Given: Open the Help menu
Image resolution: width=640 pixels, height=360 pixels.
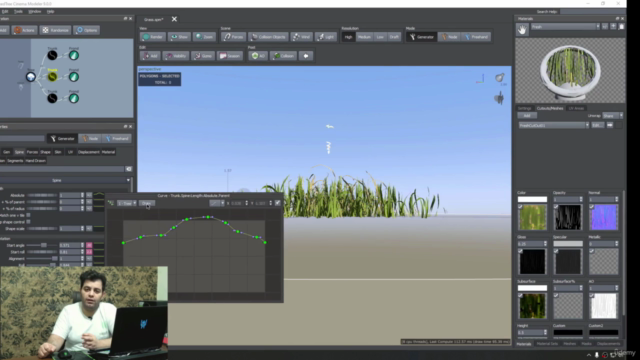Looking at the screenshot, I should coord(50,11).
